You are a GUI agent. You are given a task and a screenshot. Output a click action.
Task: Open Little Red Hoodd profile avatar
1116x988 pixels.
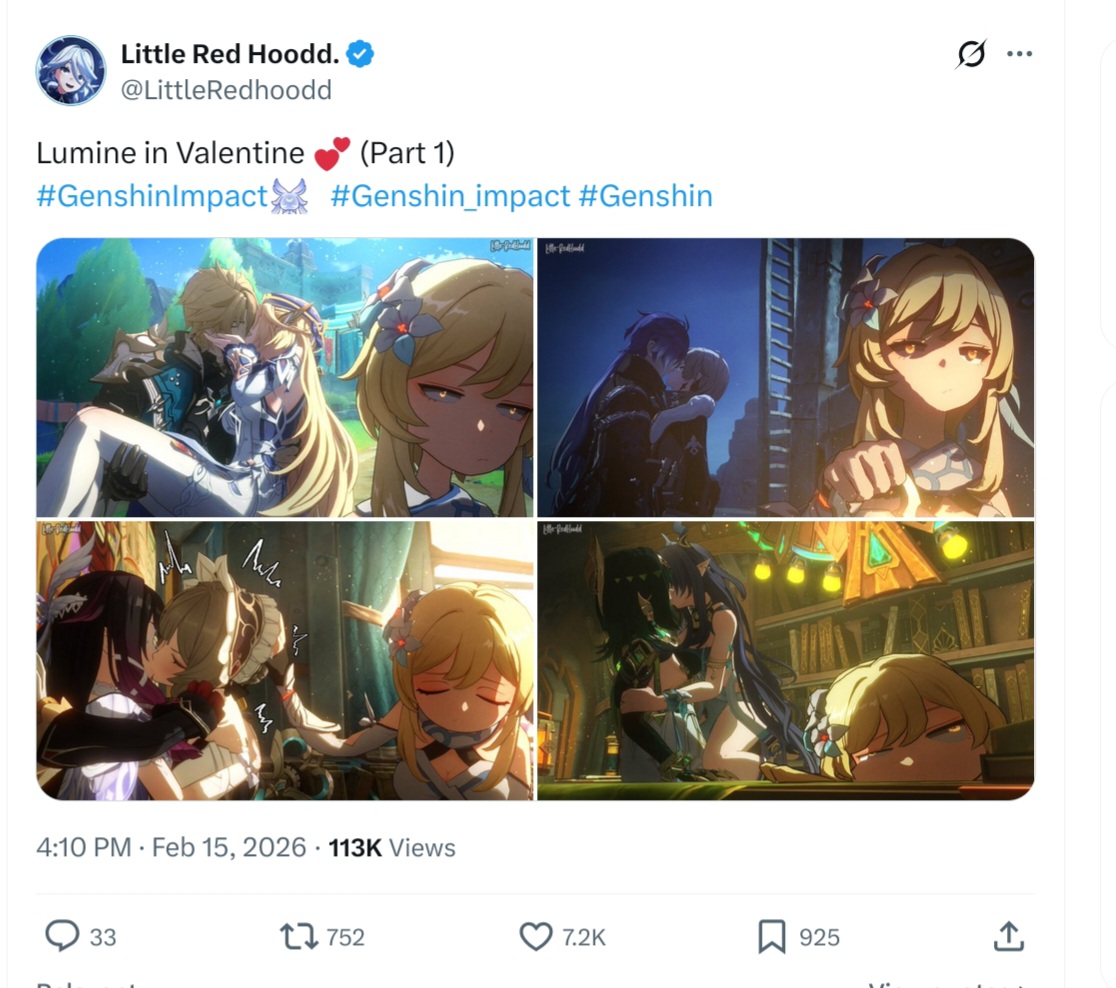click(x=70, y=70)
